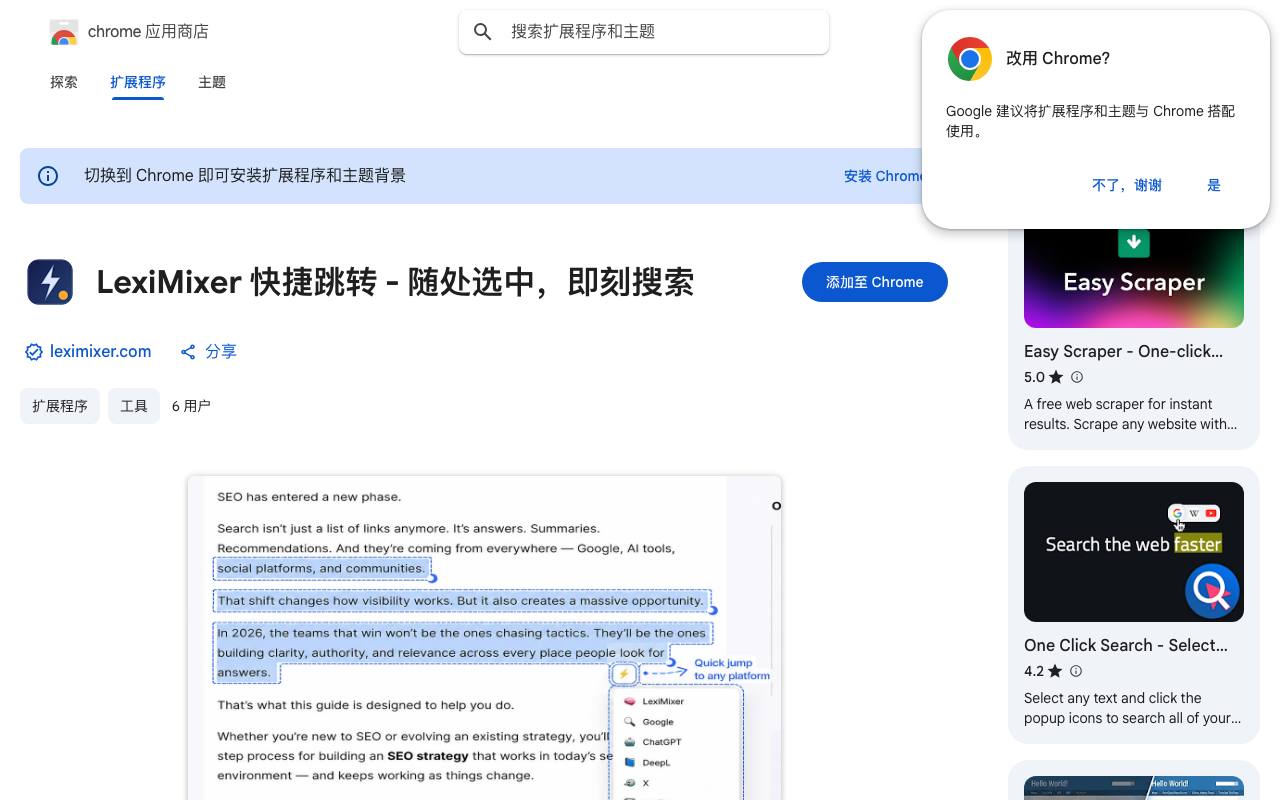This screenshot has width=1280, height=800.
Task: Click the 扩展程序 category chip
Action: (x=60, y=406)
